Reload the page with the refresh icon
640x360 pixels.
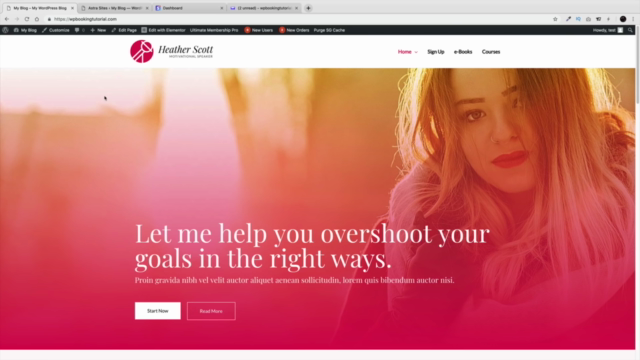[x=27, y=19]
